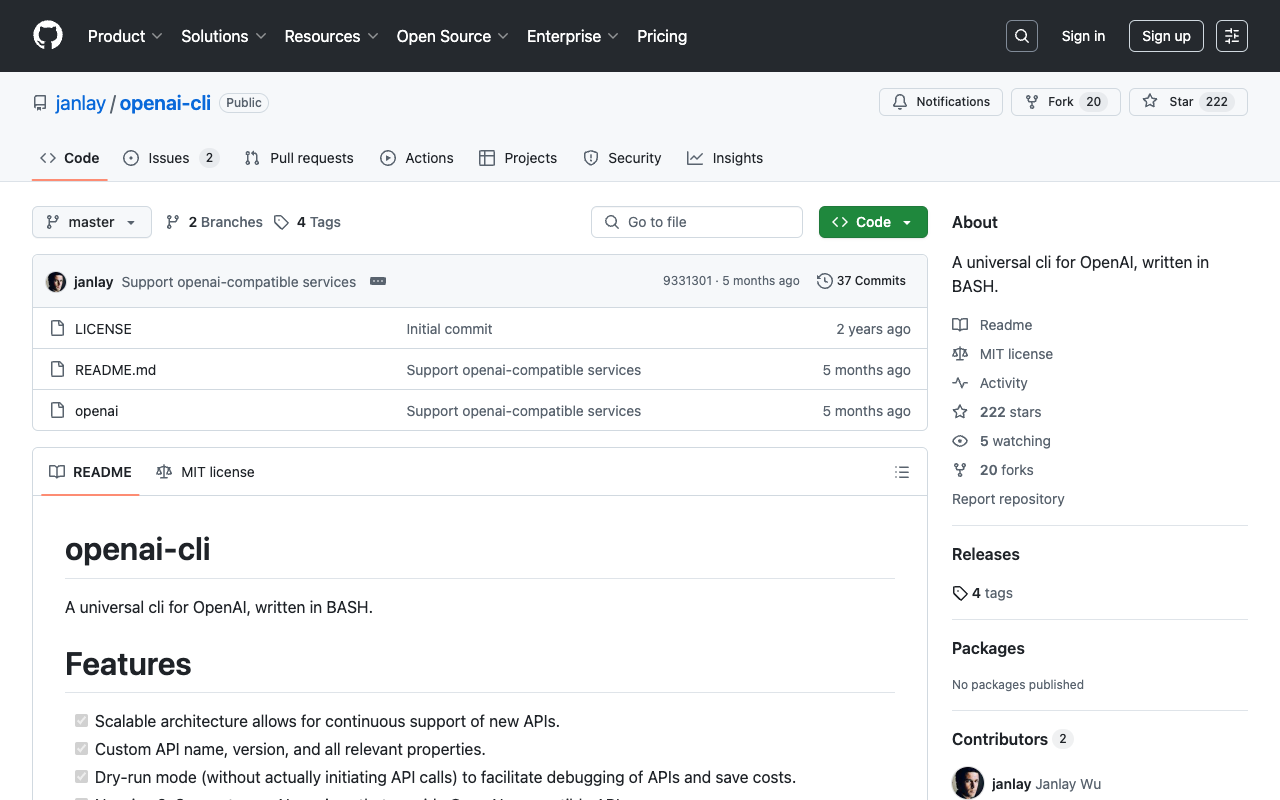Click the openai file icon
Viewport: 1280px width, 800px height.
click(58, 411)
